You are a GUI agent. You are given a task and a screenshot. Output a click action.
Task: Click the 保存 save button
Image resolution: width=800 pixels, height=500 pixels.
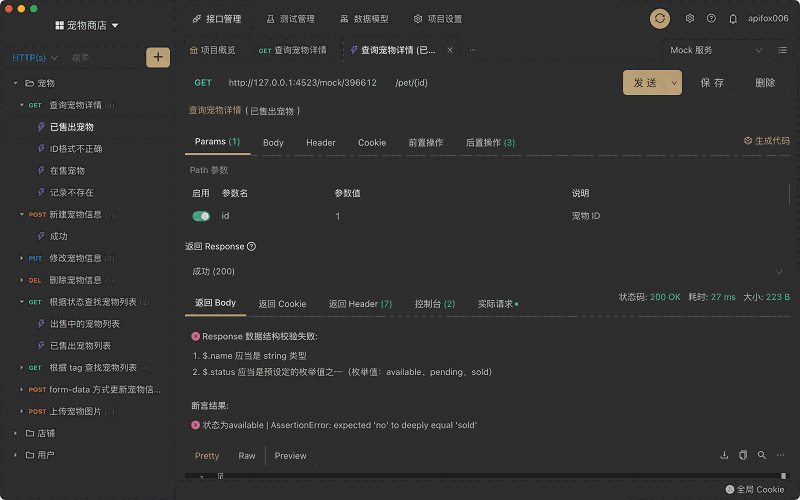coord(712,83)
